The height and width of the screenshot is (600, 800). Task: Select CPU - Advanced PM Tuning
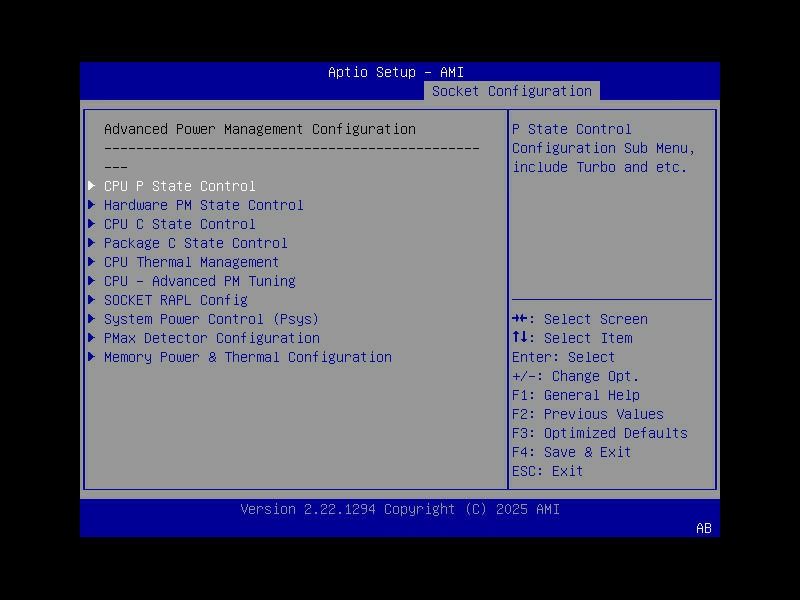(x=200, y=280)
